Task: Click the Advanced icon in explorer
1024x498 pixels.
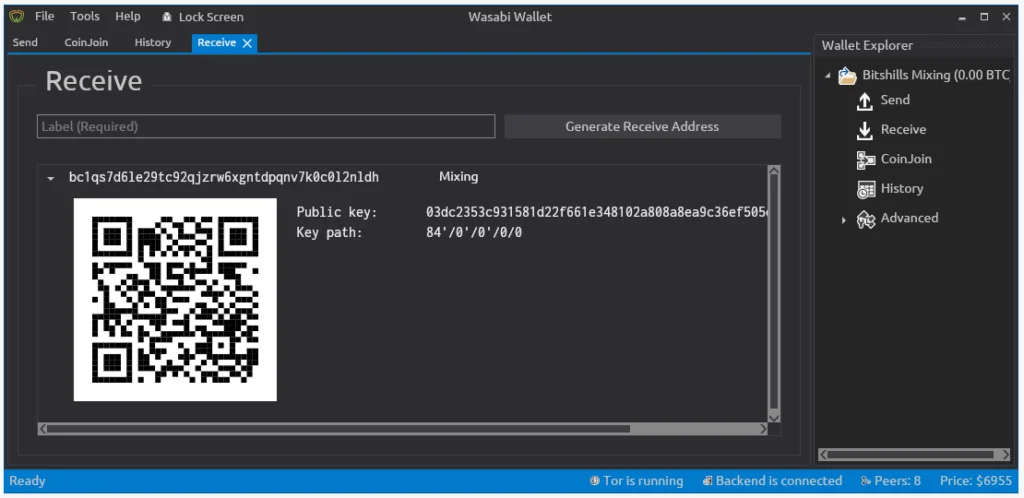Action: [x=866, y=219]
